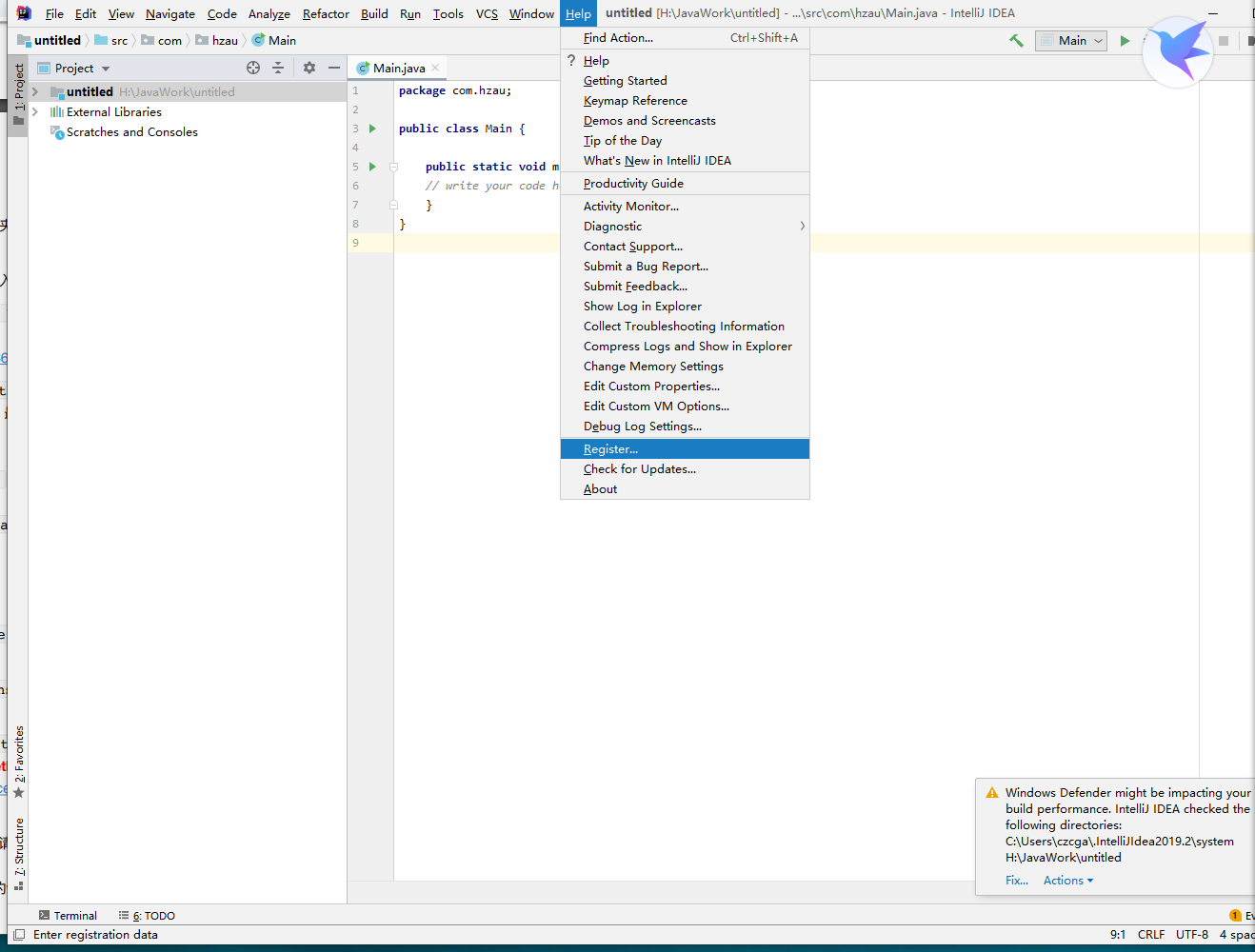
Task: Hide the Project tool window
Action: 334,68
